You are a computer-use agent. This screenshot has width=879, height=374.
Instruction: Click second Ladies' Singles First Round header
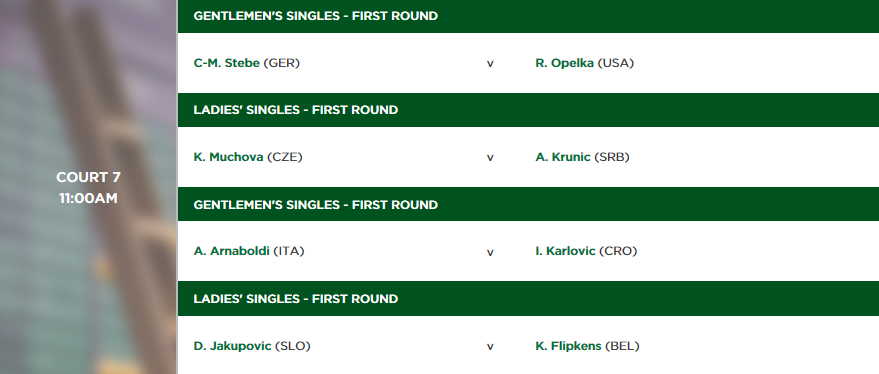[x=528, y=299]
